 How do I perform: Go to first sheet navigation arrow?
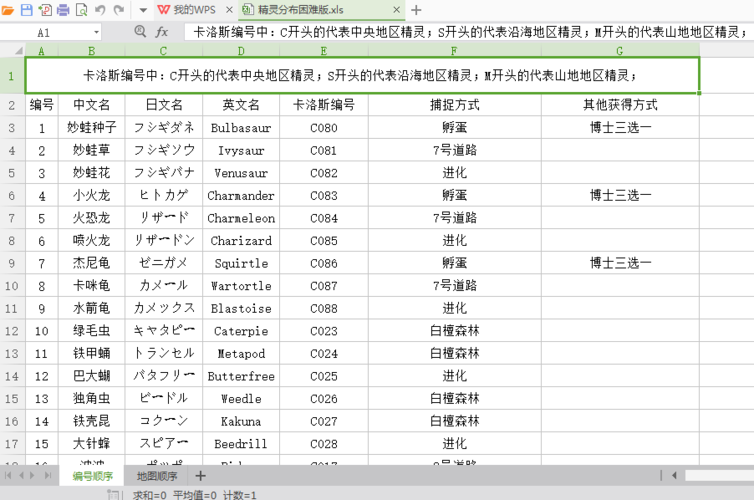click(x=8, y=475)
